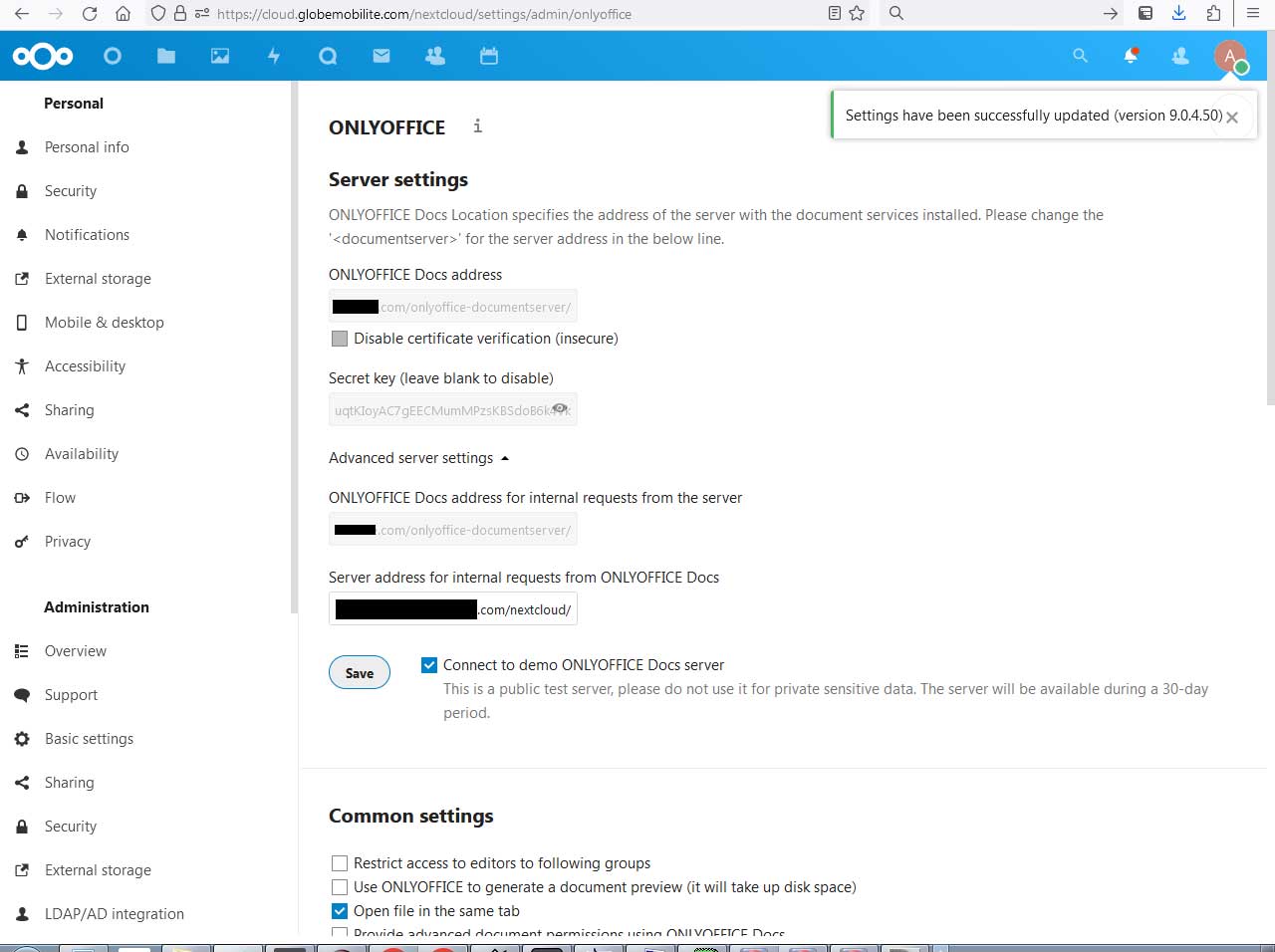Image resolution: width=1275 pixels, height=952 pixels.
Task: Go to Personal info settings
Action: [x=87, y=147]
